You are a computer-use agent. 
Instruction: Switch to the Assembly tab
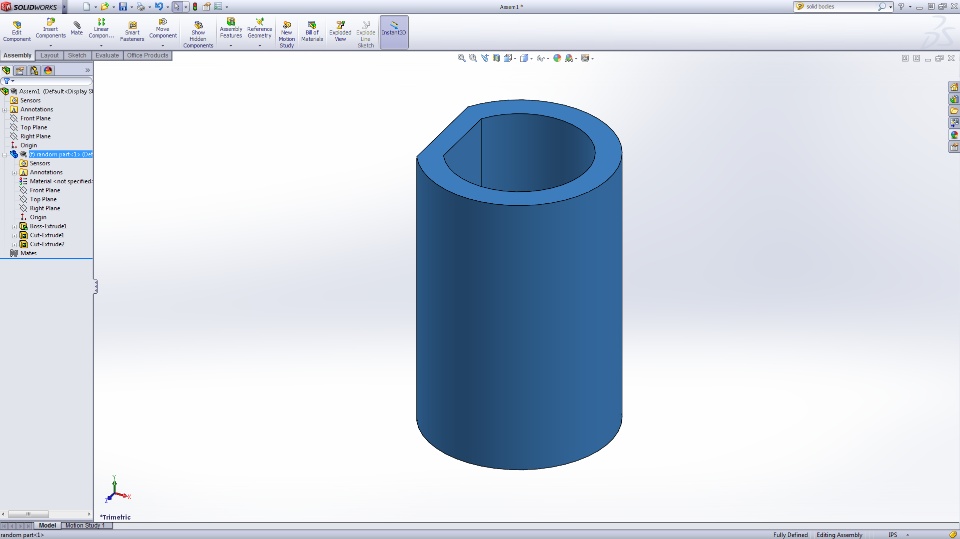17,55
